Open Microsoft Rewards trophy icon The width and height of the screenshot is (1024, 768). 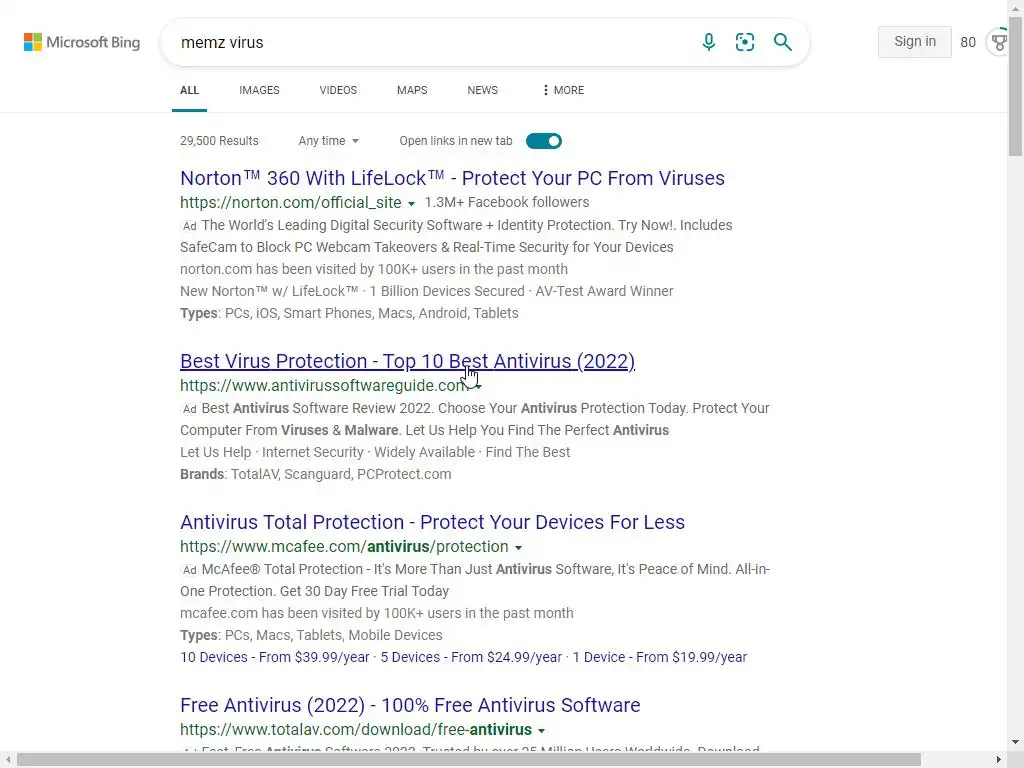[x=999, y=42]
